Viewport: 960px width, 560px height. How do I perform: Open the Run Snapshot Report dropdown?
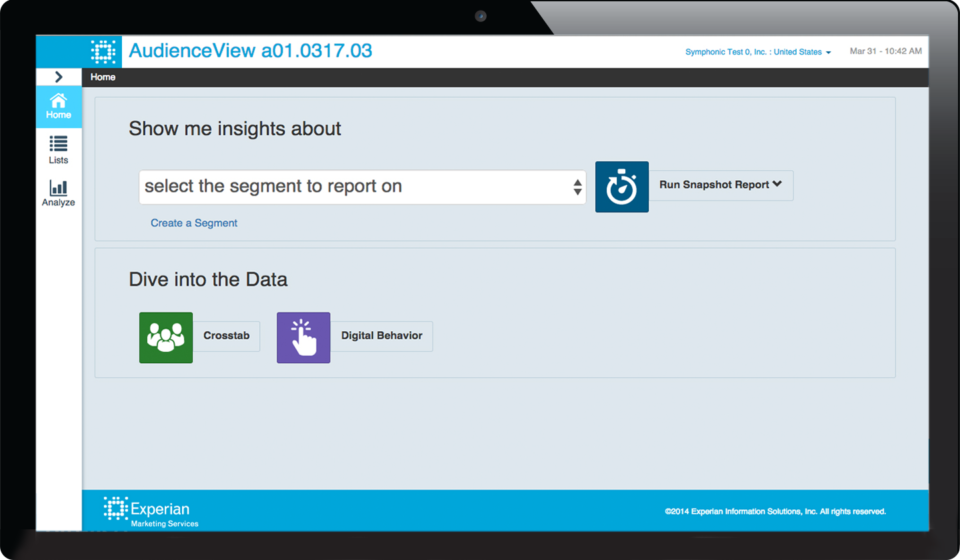tap(721, 185)
